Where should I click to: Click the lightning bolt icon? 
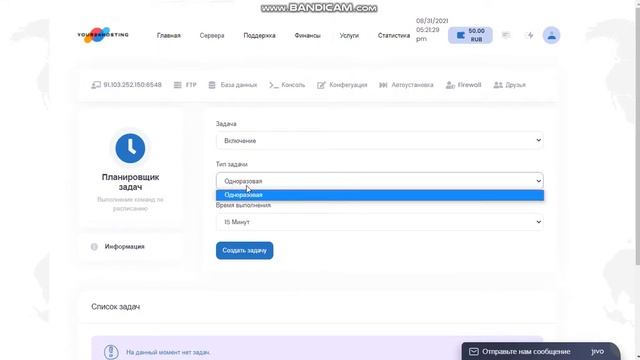click(530, 36)
